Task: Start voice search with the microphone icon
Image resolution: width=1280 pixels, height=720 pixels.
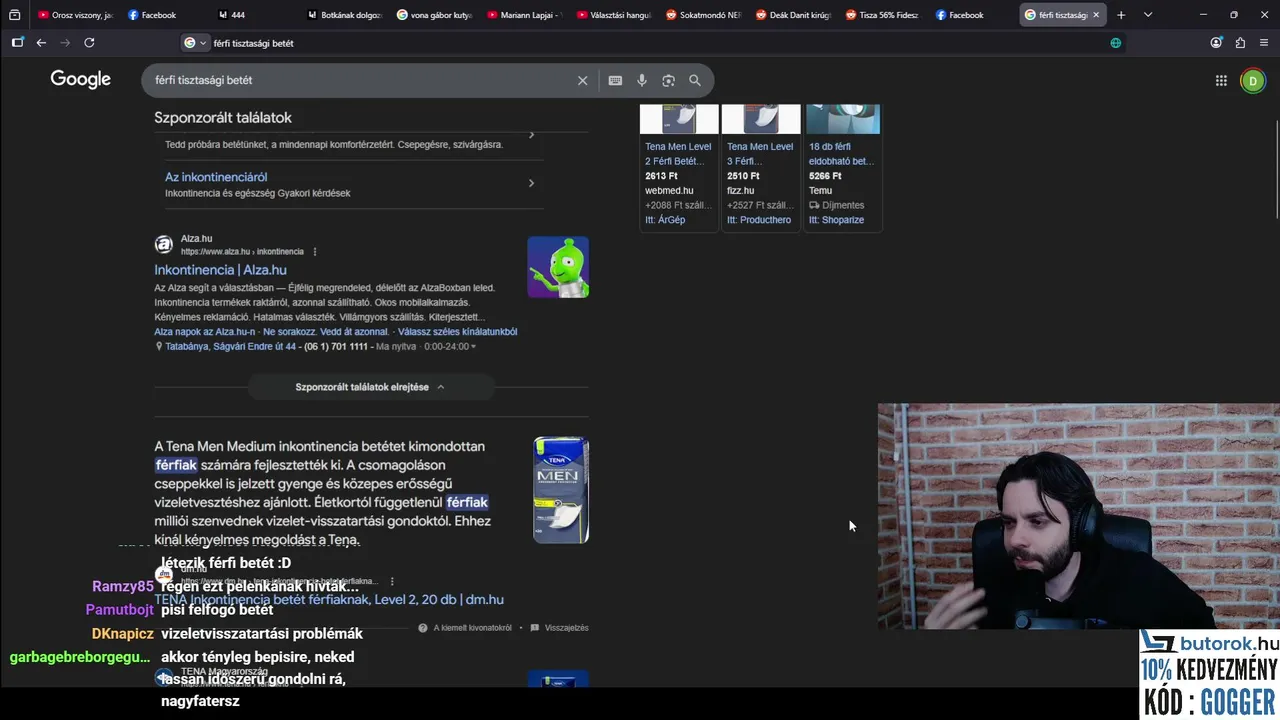Action: pos(642,80)
